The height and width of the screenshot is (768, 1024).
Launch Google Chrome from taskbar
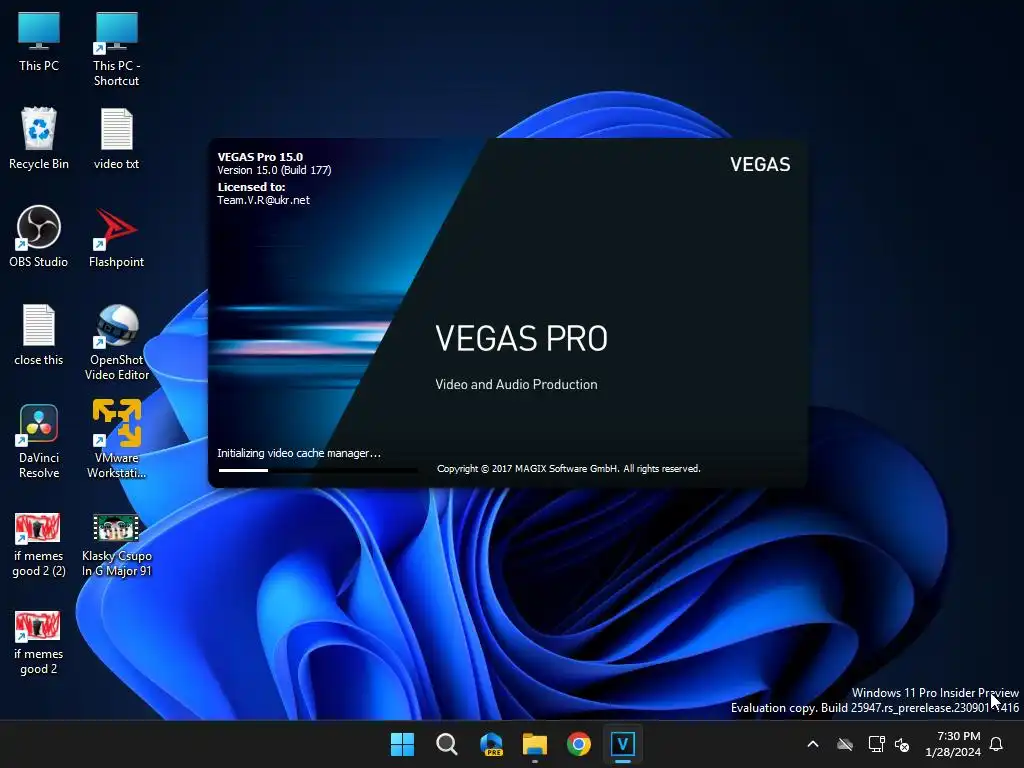point(579,744)
